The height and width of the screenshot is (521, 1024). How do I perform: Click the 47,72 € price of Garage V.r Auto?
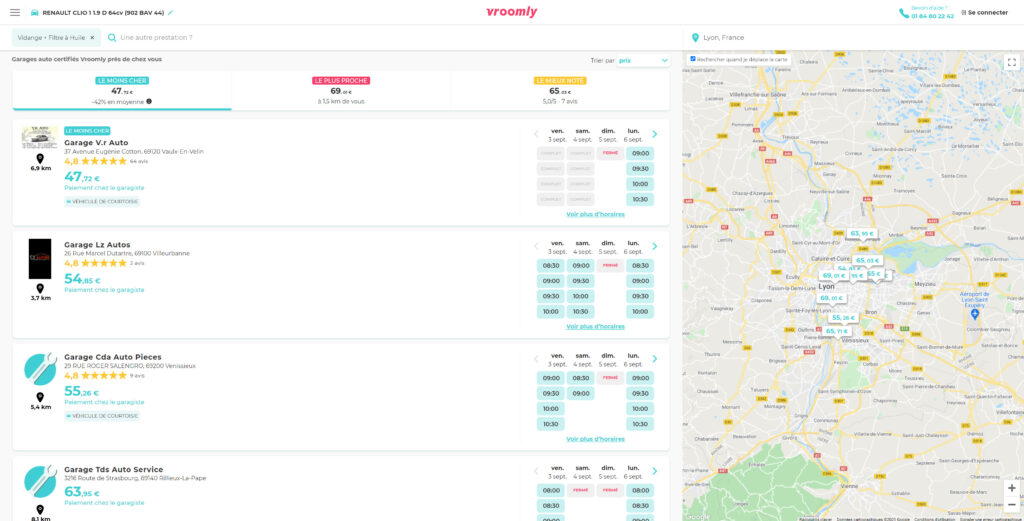[82, 177]
